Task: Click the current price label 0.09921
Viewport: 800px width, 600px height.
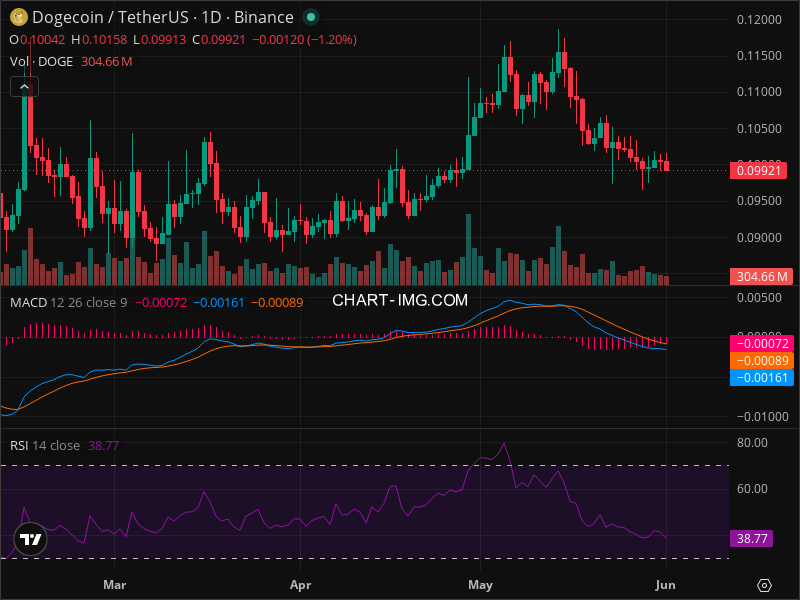Action: pos(758,170)
